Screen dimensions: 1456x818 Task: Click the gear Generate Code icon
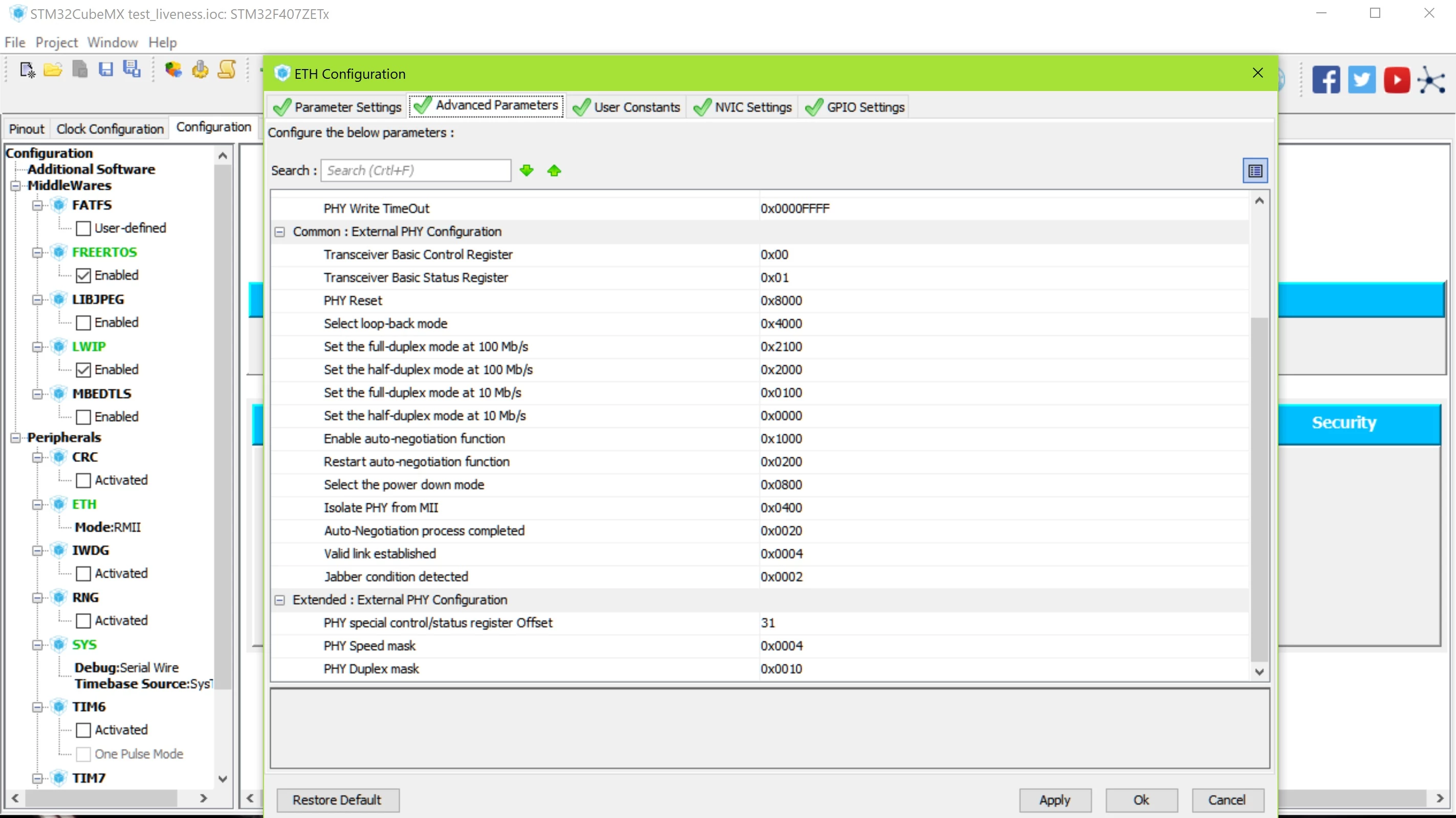[200, 70]
